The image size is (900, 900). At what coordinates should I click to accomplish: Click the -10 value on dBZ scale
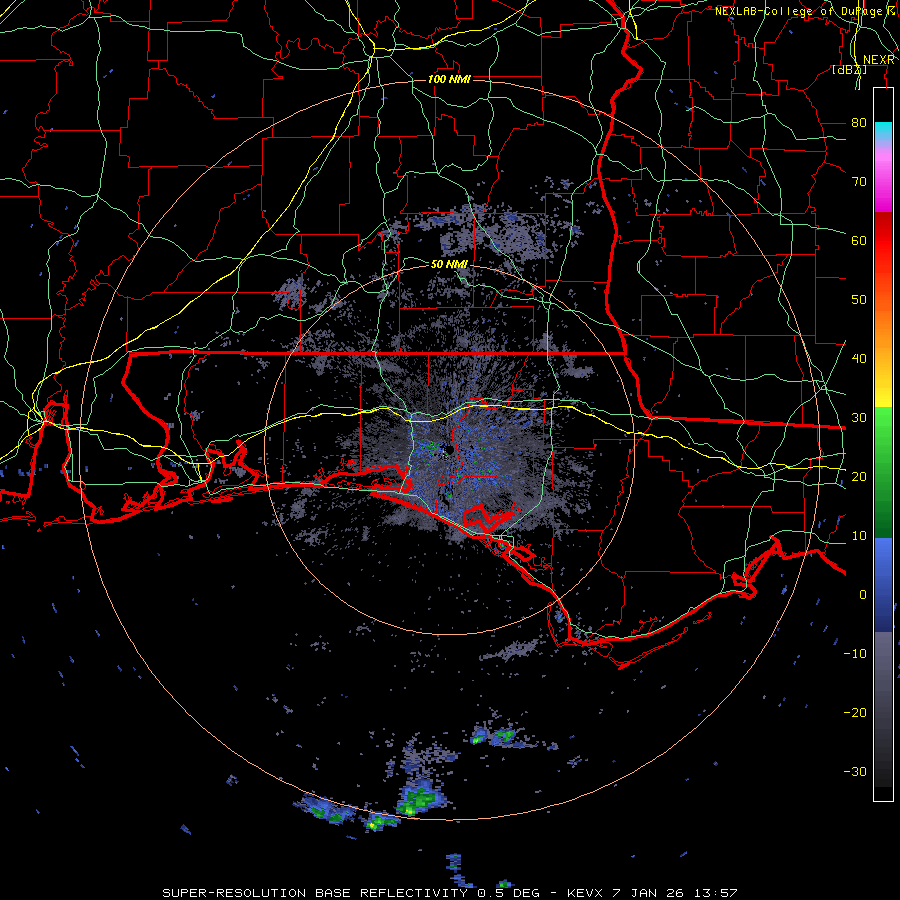(x=855, y=653)
